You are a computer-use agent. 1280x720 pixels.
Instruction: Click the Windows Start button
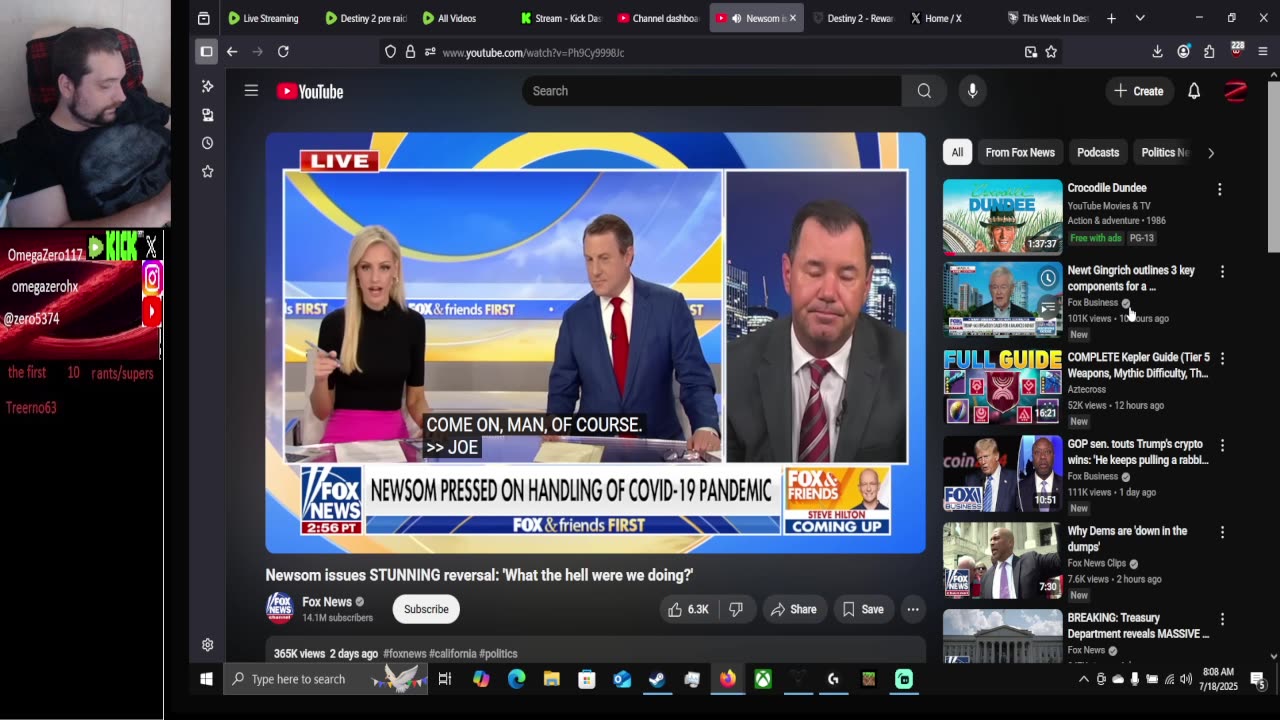click(206, 679)
